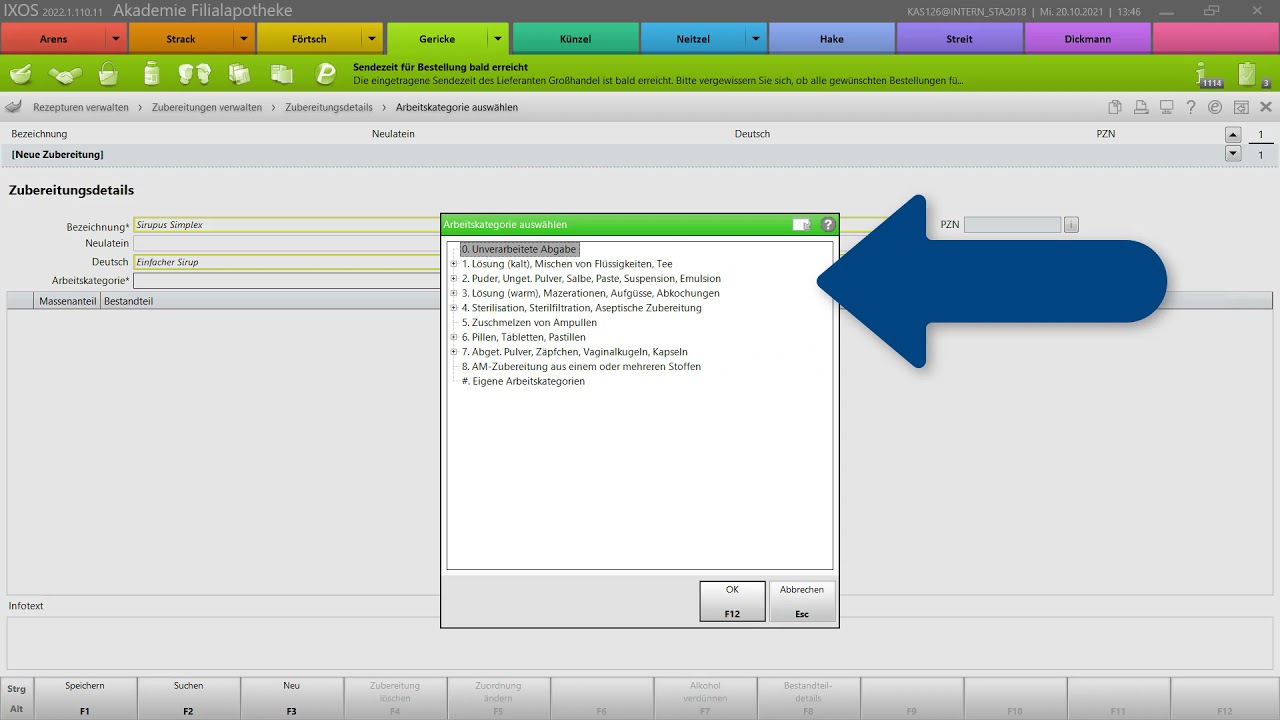Select 5. Zuschmelzen von Ampullen
This screenshot has width=1280, height=720.
pos(529,323)
